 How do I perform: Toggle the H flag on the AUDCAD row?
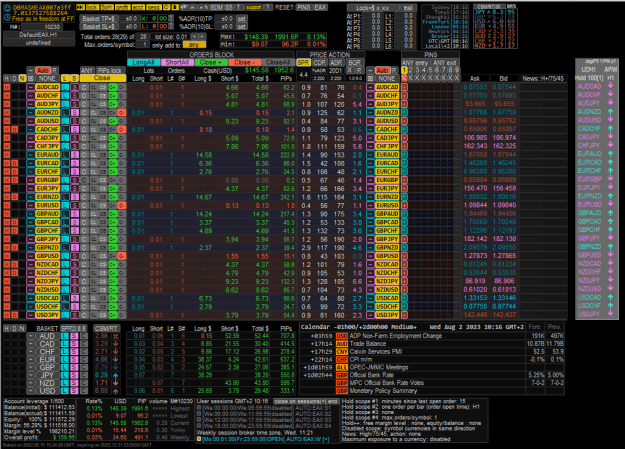click(x=7, y=87)
